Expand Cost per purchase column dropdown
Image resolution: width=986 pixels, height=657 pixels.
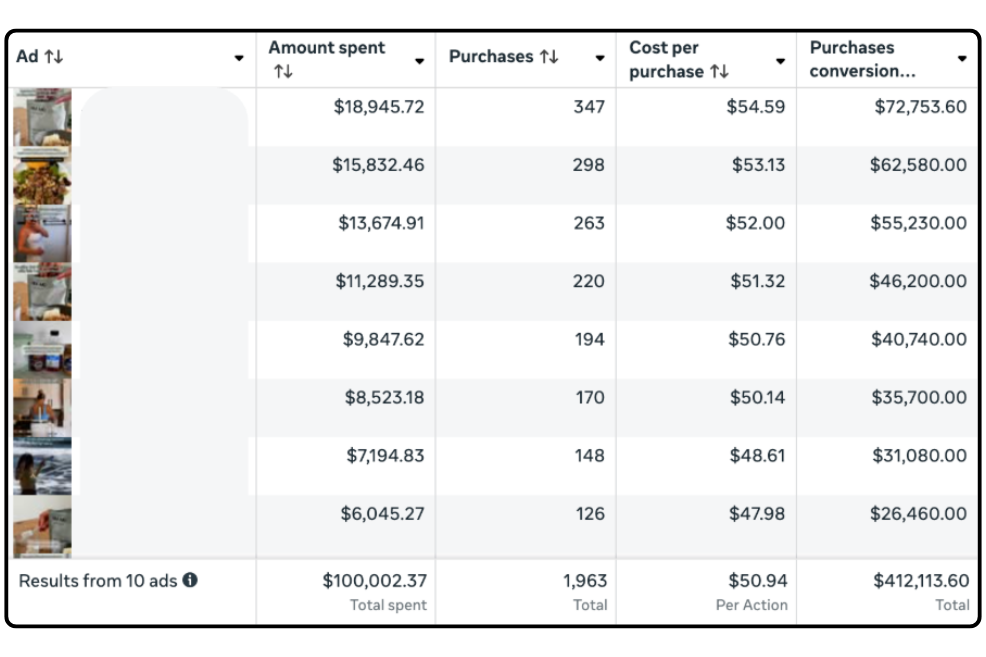point(780,60)
